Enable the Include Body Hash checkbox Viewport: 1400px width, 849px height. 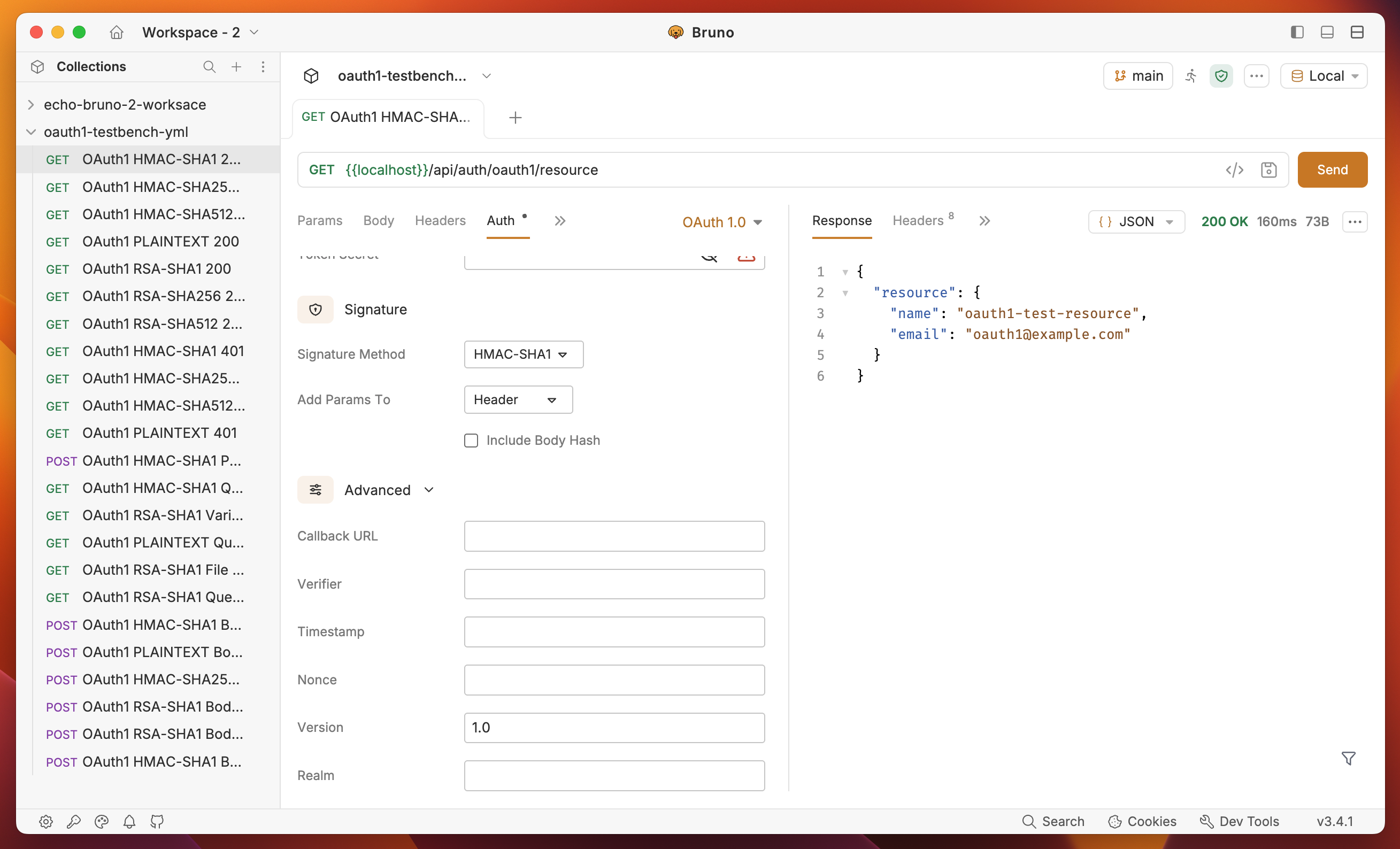click(471, 440)
